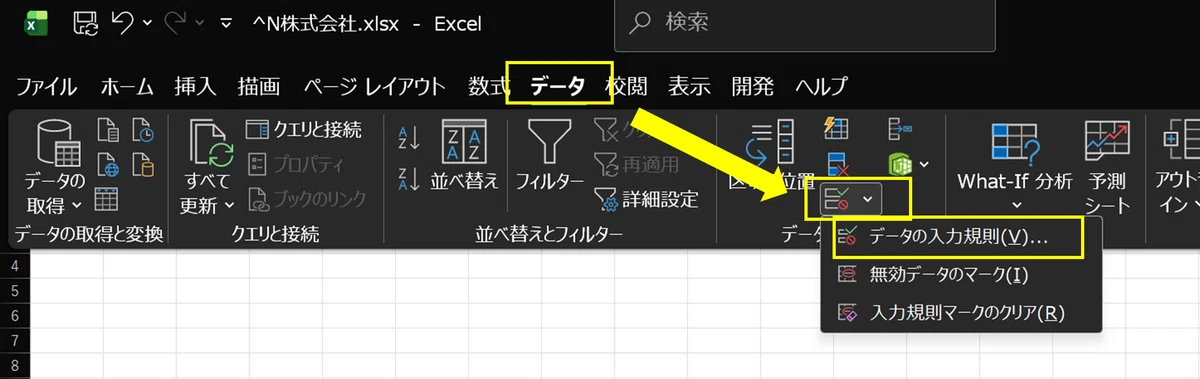Switch to the 表示 tab
Viewport: 1200px width, 379px height.
(689, 86)
